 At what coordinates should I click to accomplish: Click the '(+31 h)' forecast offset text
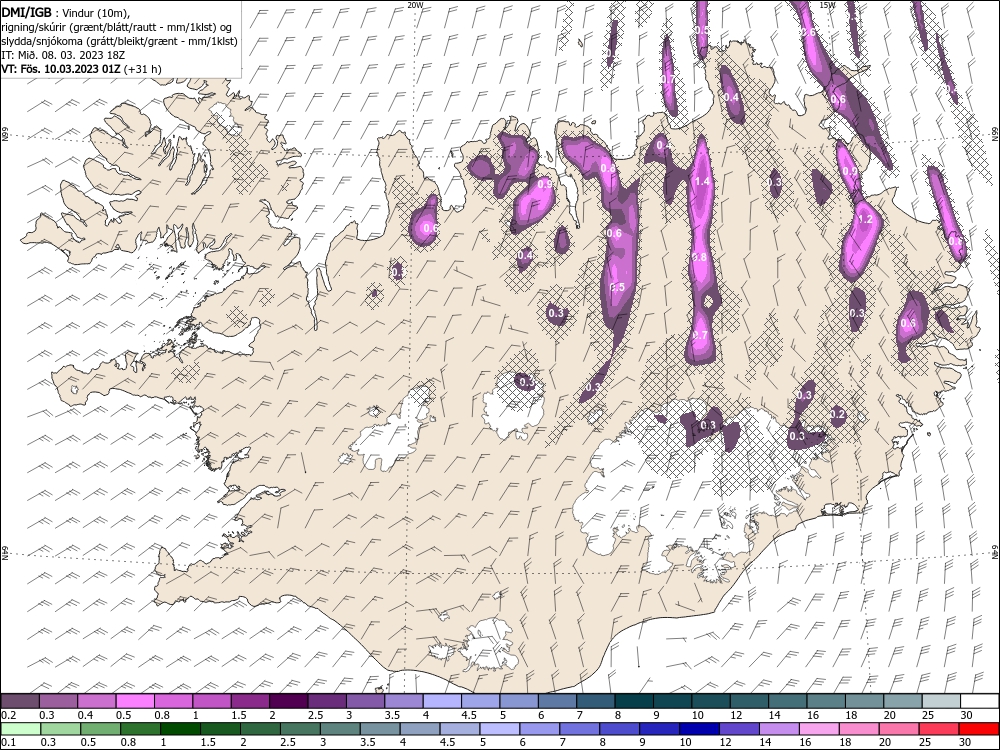tap(143, 69)
